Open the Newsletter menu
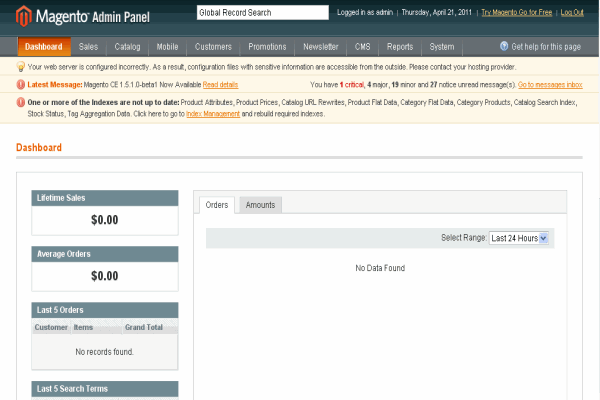The height and width of the screenshot is (400, 600). tap(321, 47)
